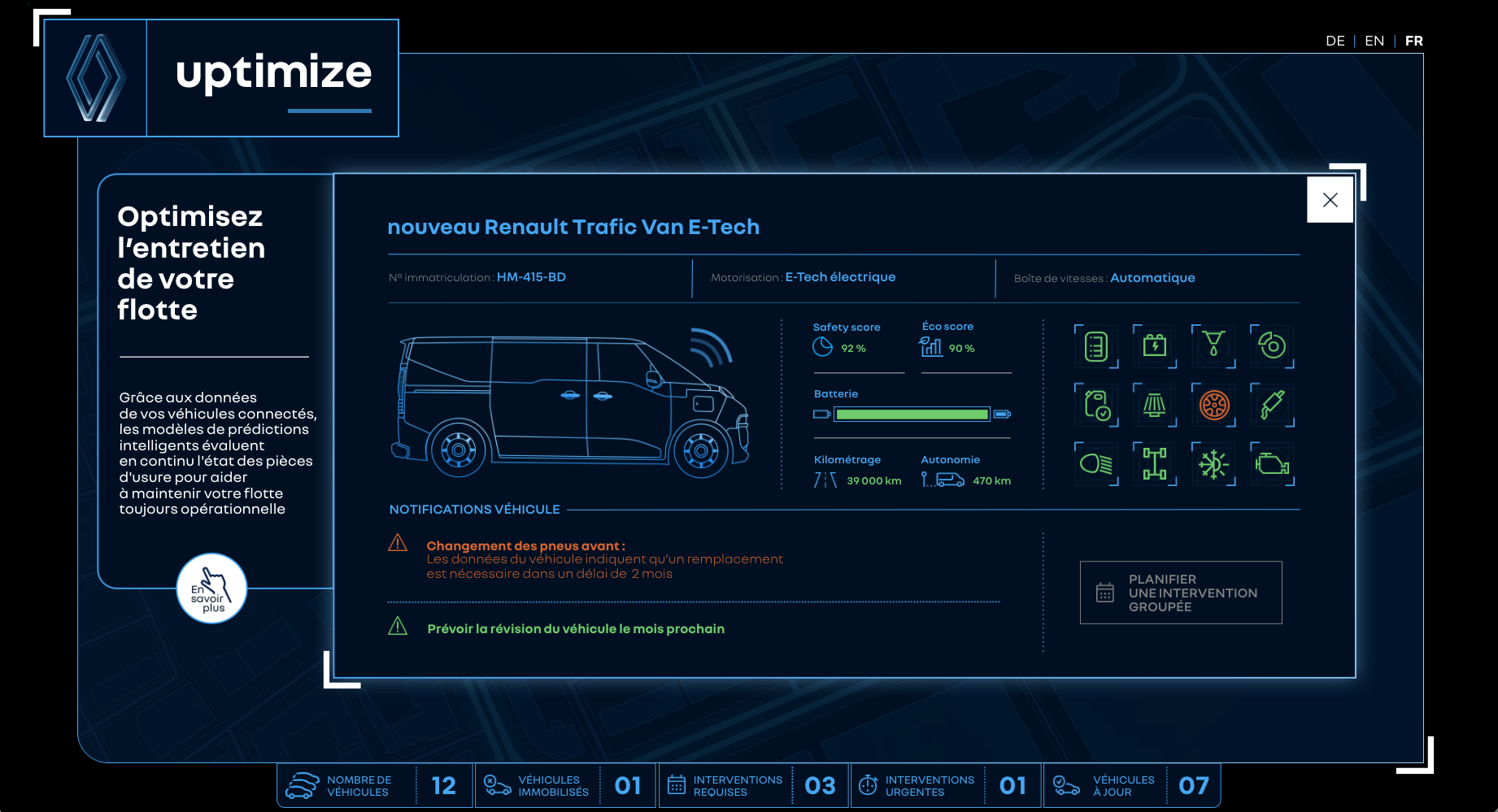This screenshot has width=1498, height=812.
Task: Open Véhicules immobilisés counter
Action: pyautogui.click(x=565, y=785)
